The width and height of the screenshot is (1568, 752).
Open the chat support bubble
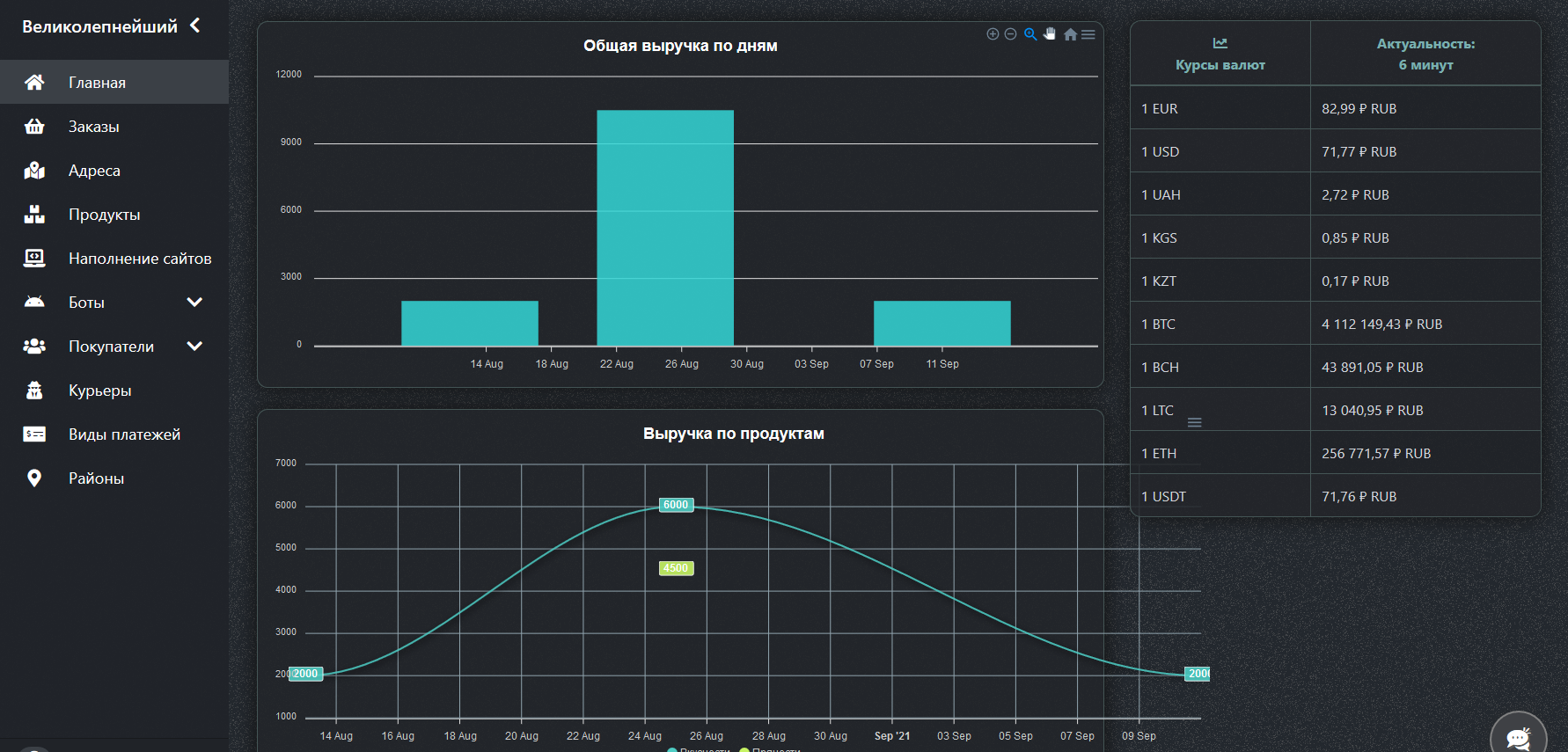(1518, 737)
